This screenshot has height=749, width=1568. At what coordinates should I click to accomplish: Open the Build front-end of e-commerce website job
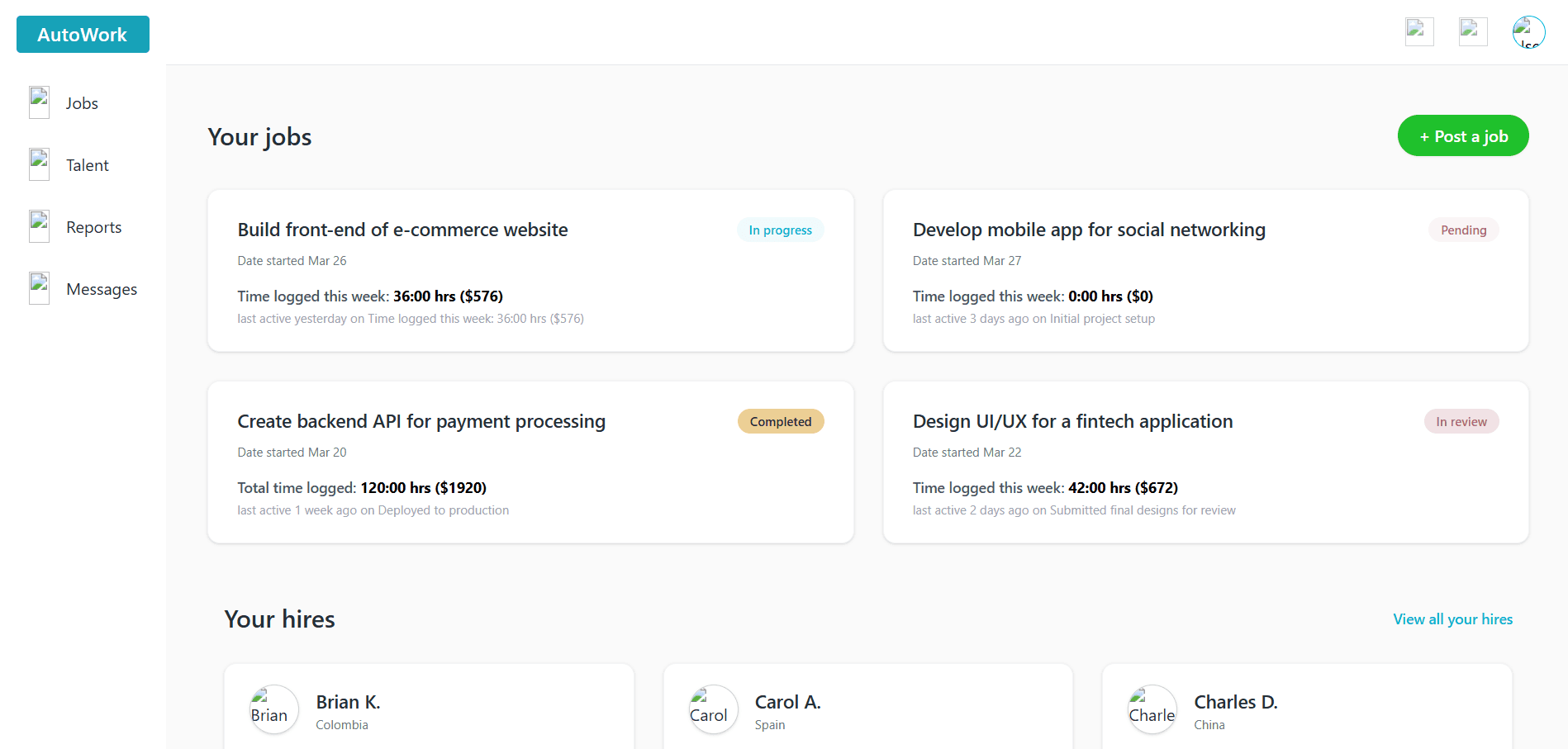click(402, 230)
